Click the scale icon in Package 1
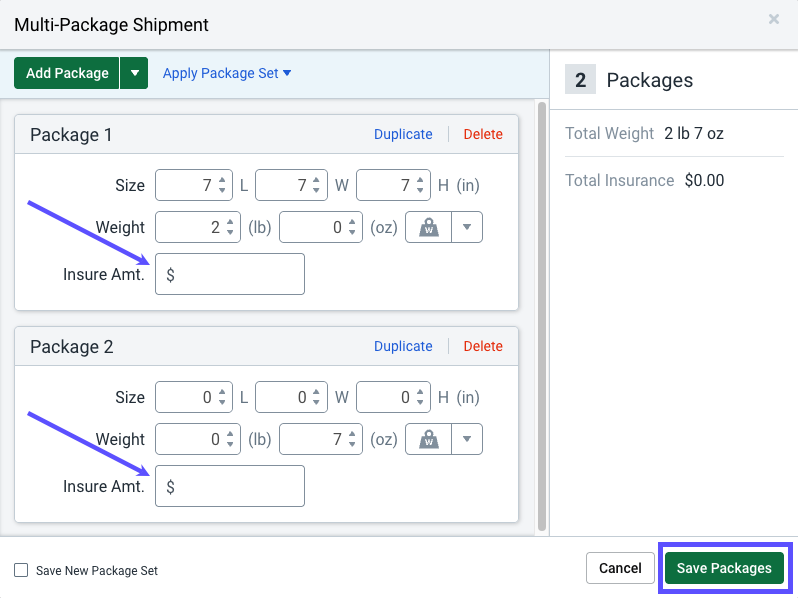This screenshot has width=798, height=598. pos(429,228)
